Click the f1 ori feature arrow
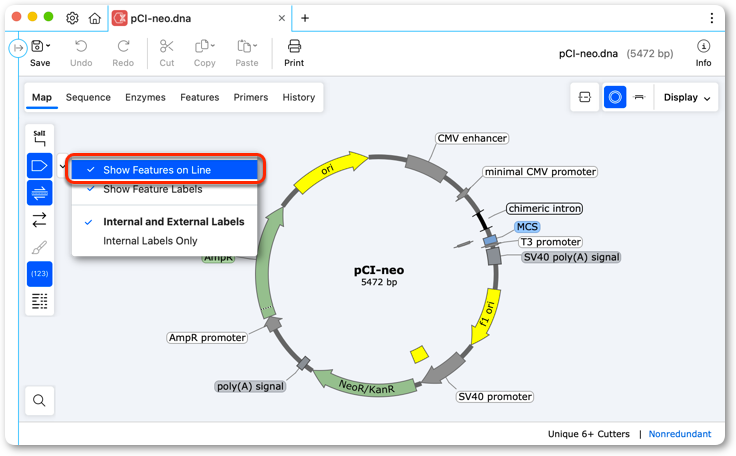Image resolution: width=736 pixels, height=456 pixels. (486, 316)
